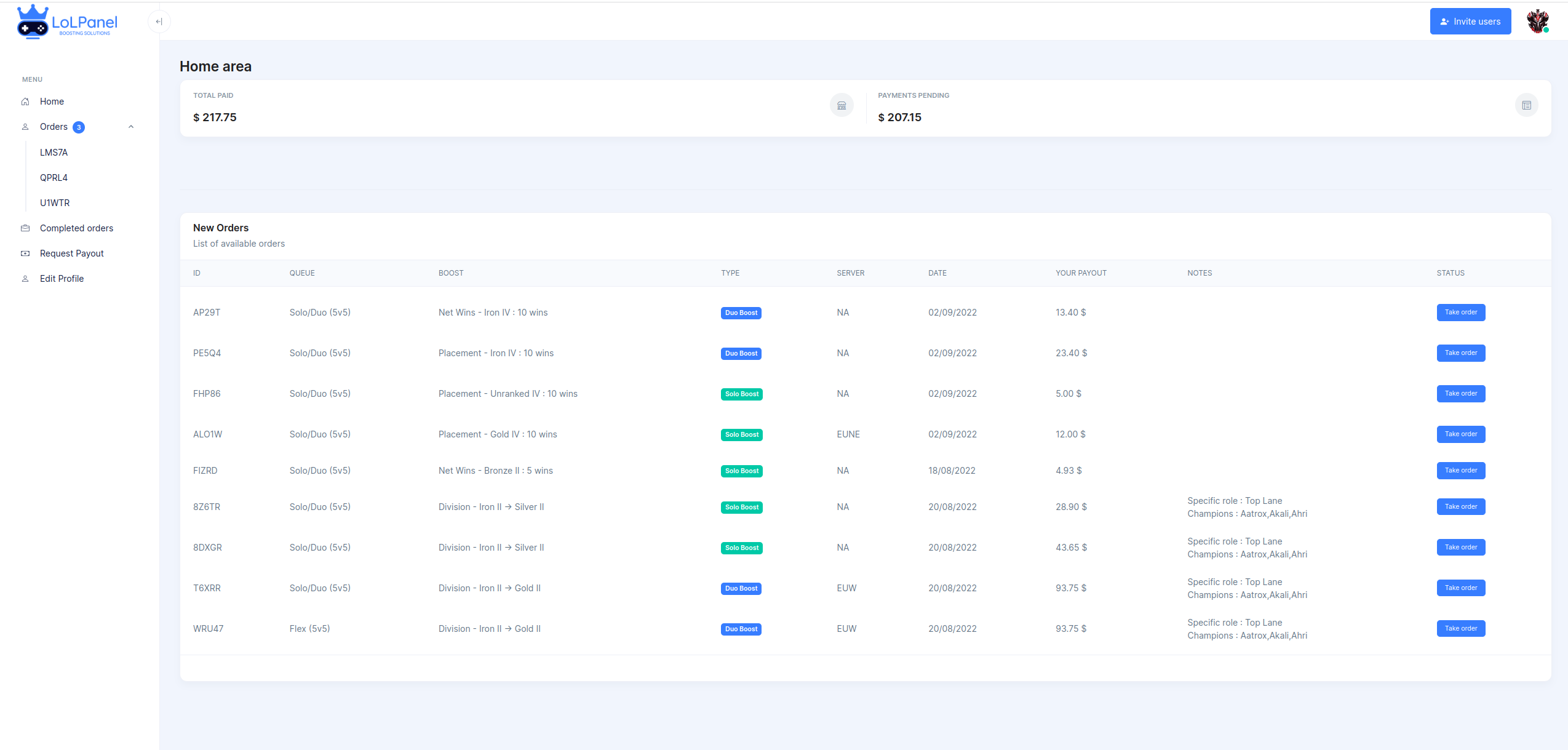Open order QPRL4 in sidebar
The height and width of the screenshot is (750, 1568).
click(54, 178)
